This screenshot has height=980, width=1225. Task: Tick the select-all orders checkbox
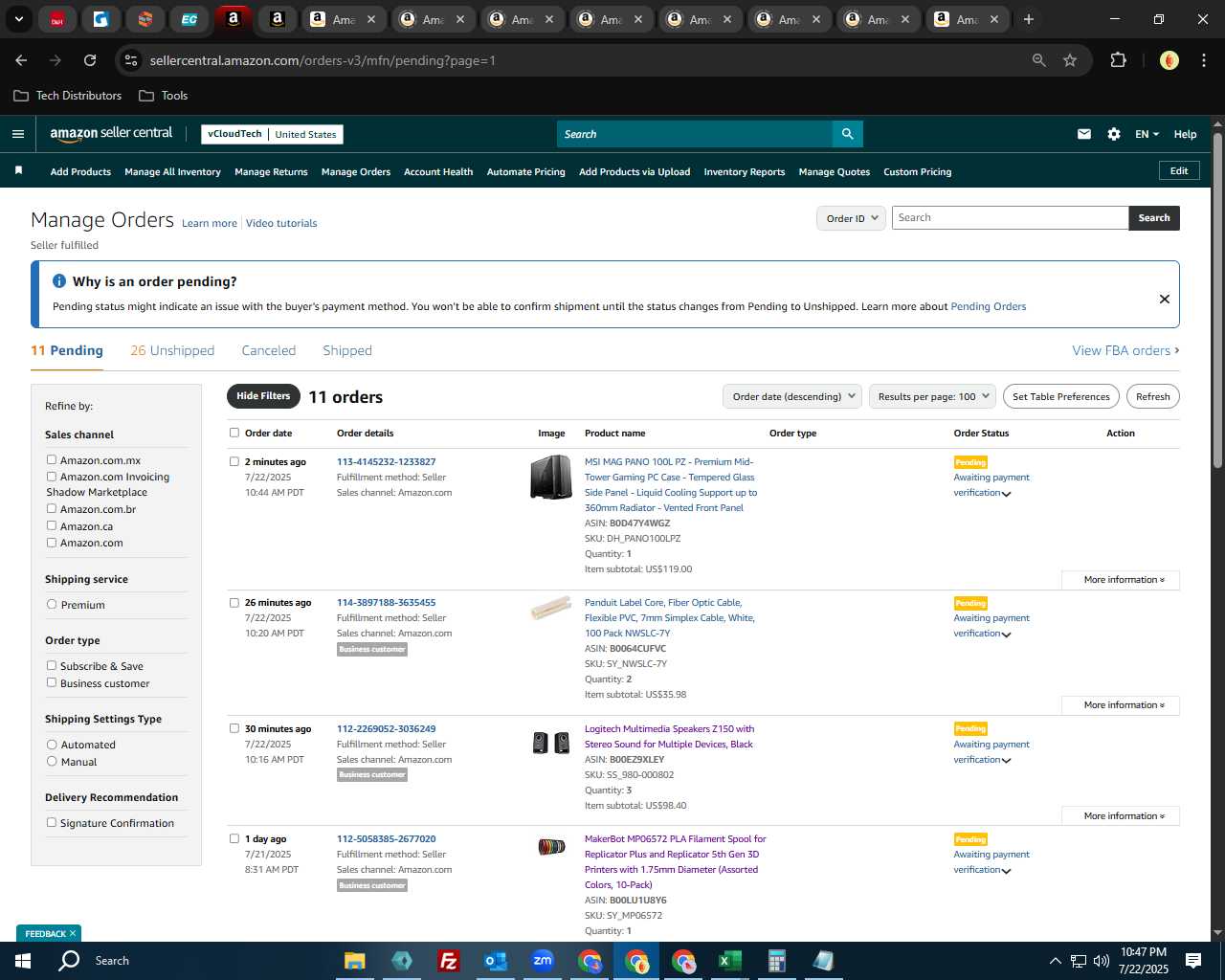pos(234,433)
